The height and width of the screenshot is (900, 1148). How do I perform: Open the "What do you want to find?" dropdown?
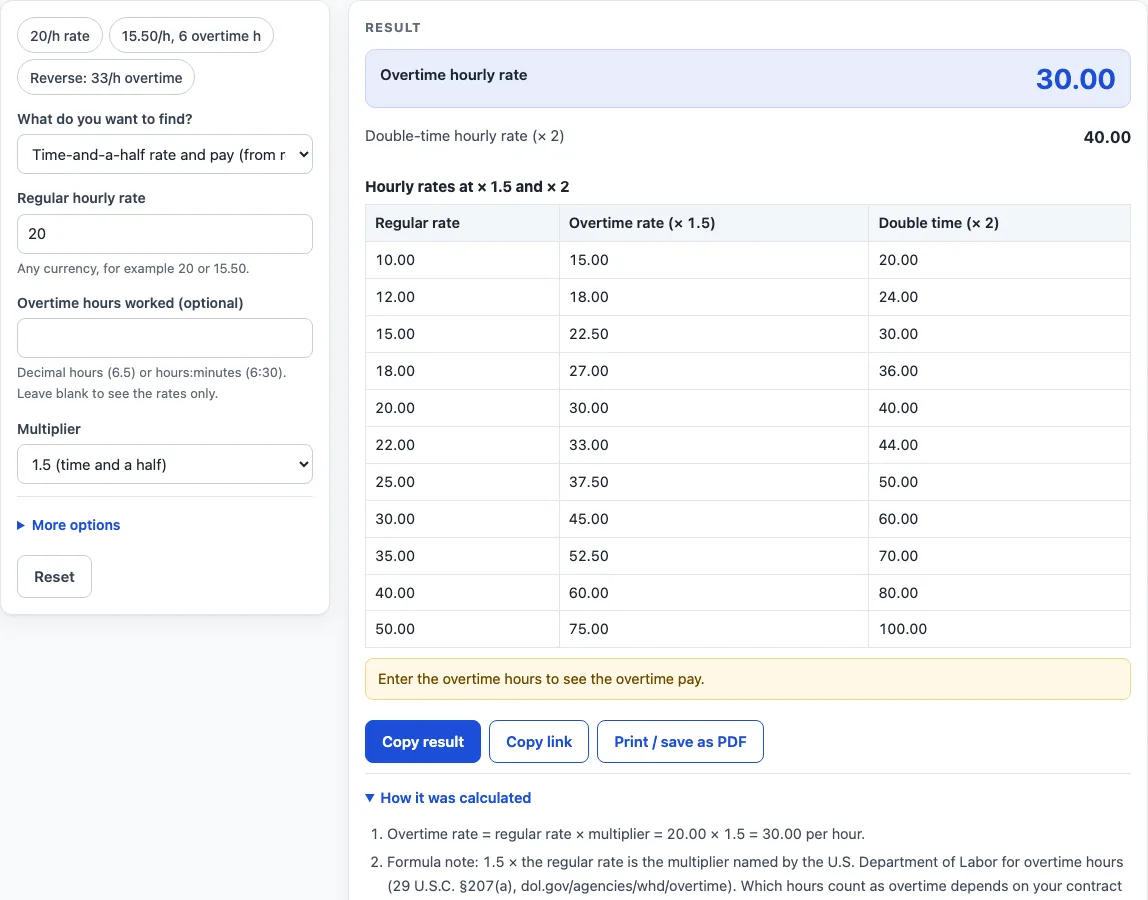(x=165, y=155)
